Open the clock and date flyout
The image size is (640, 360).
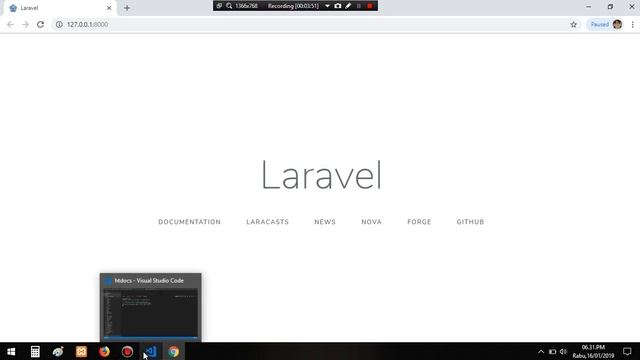[x=593, y=351]
